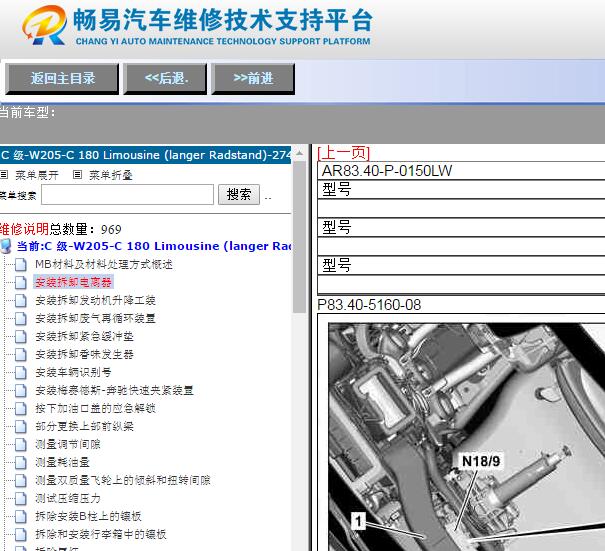605x551 pixels.
Task: Click document icon beside 按下加油口盖的应急解锁
Action: click(x=20, y=408)
